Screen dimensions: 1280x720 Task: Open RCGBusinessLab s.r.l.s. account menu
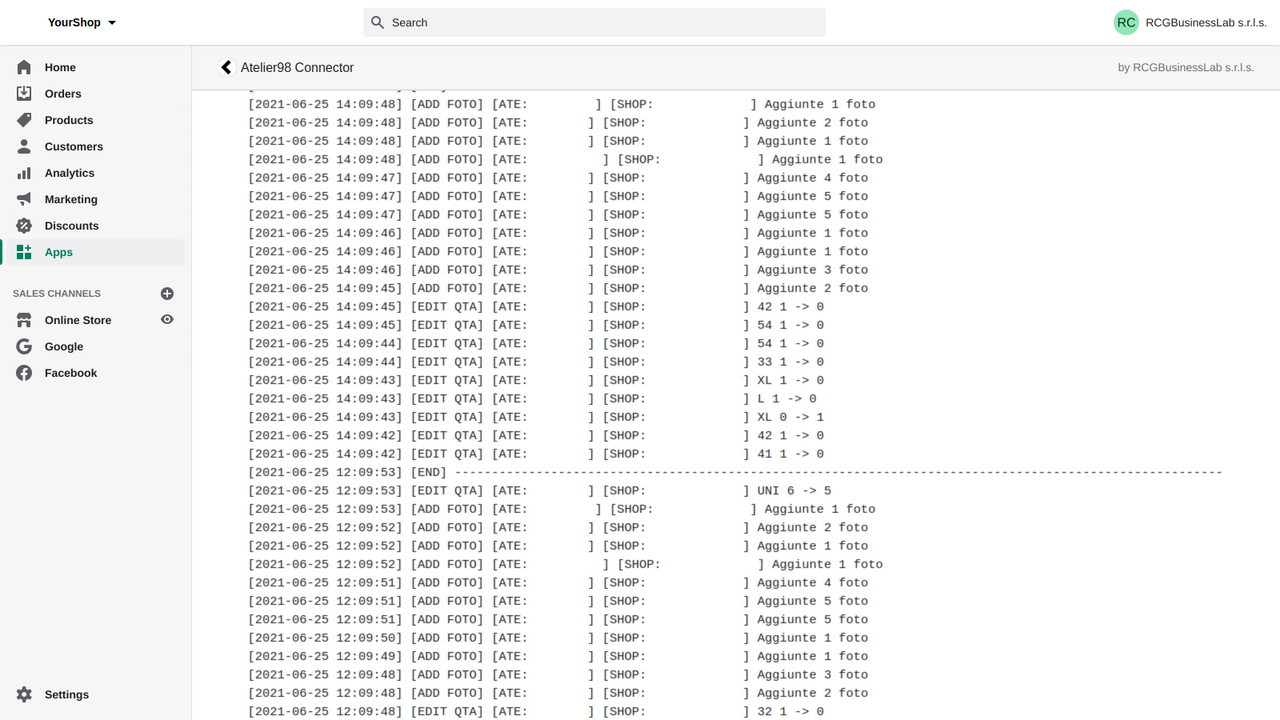1190,22
